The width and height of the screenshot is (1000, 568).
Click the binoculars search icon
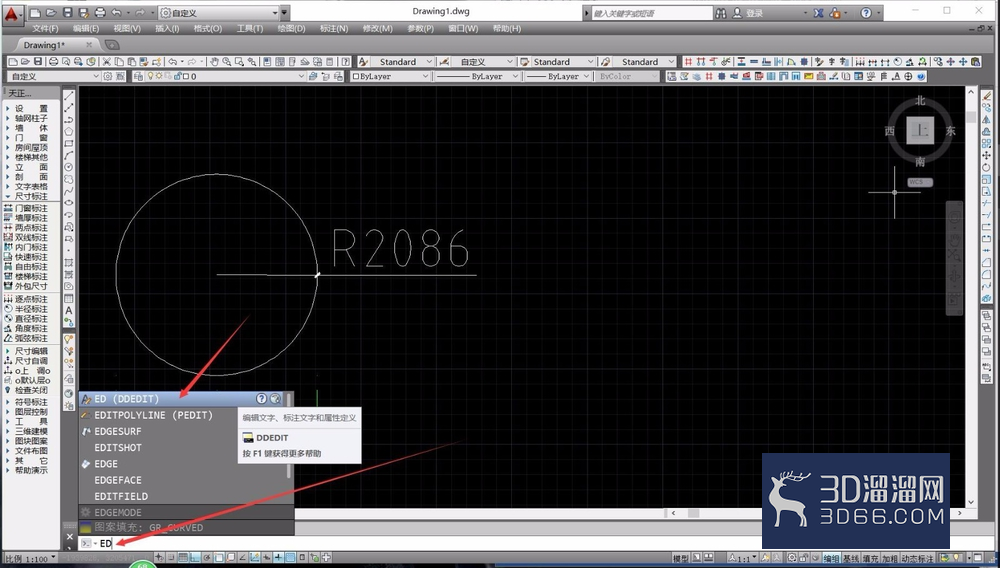click(x=721, y=13)
